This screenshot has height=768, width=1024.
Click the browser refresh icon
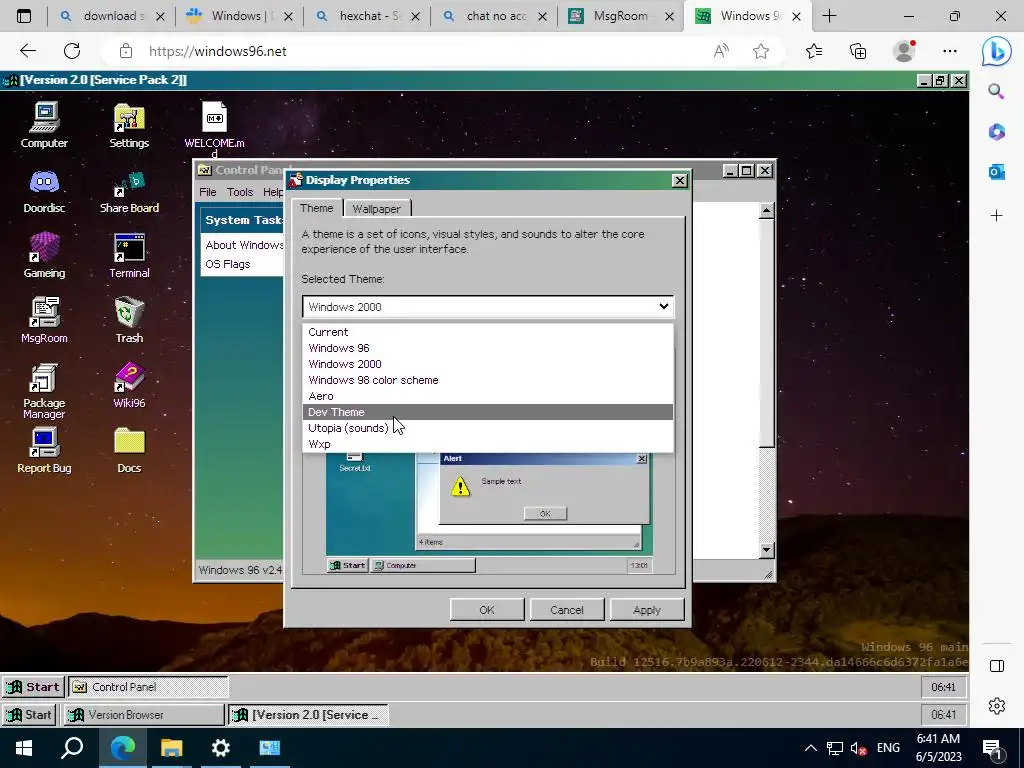pos(72,51)
